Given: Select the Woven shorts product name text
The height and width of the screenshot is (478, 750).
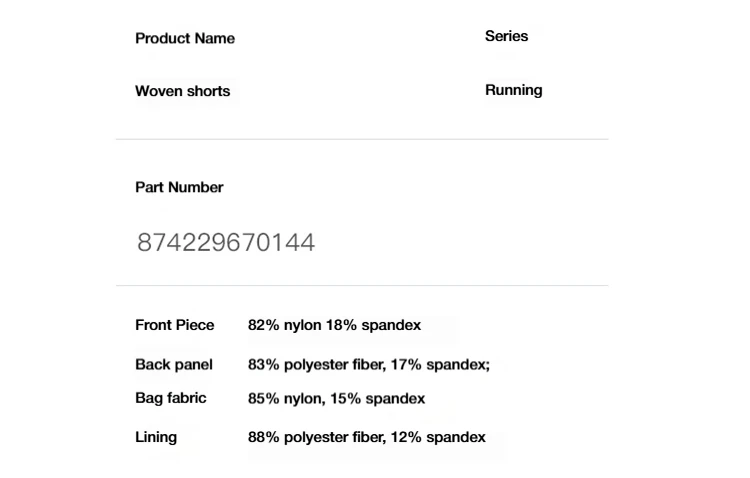Looking at the screenshot, I should [183, 91].
